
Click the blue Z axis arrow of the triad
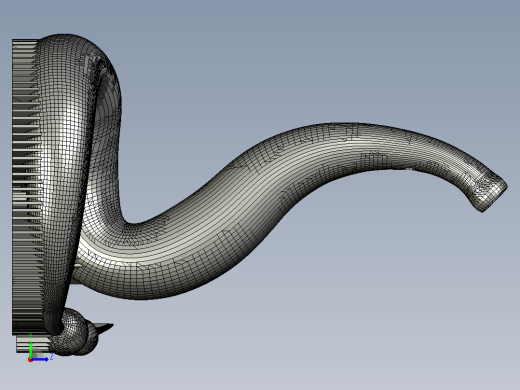41,359
